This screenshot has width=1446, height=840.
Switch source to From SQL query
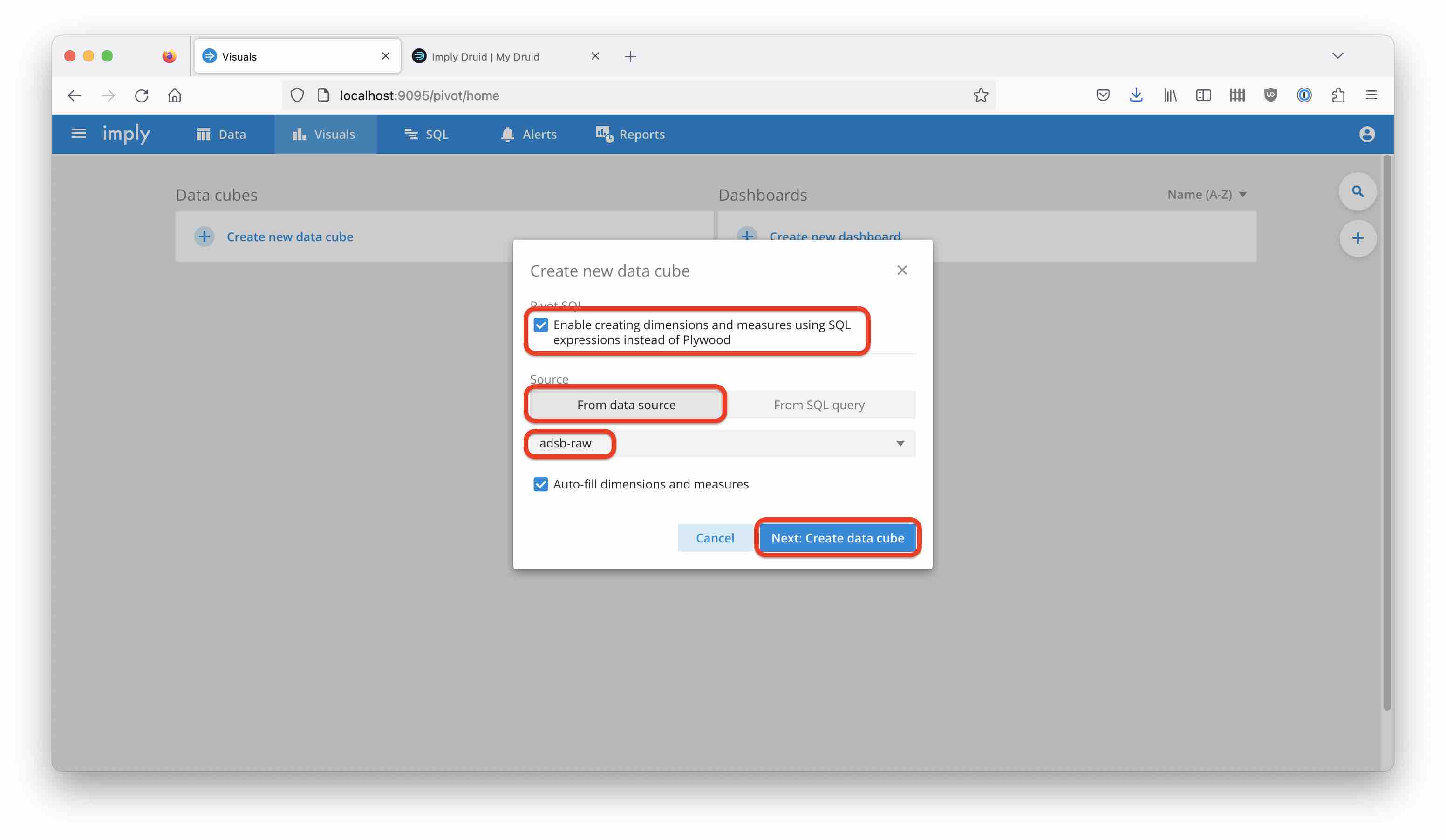[819, 404]
